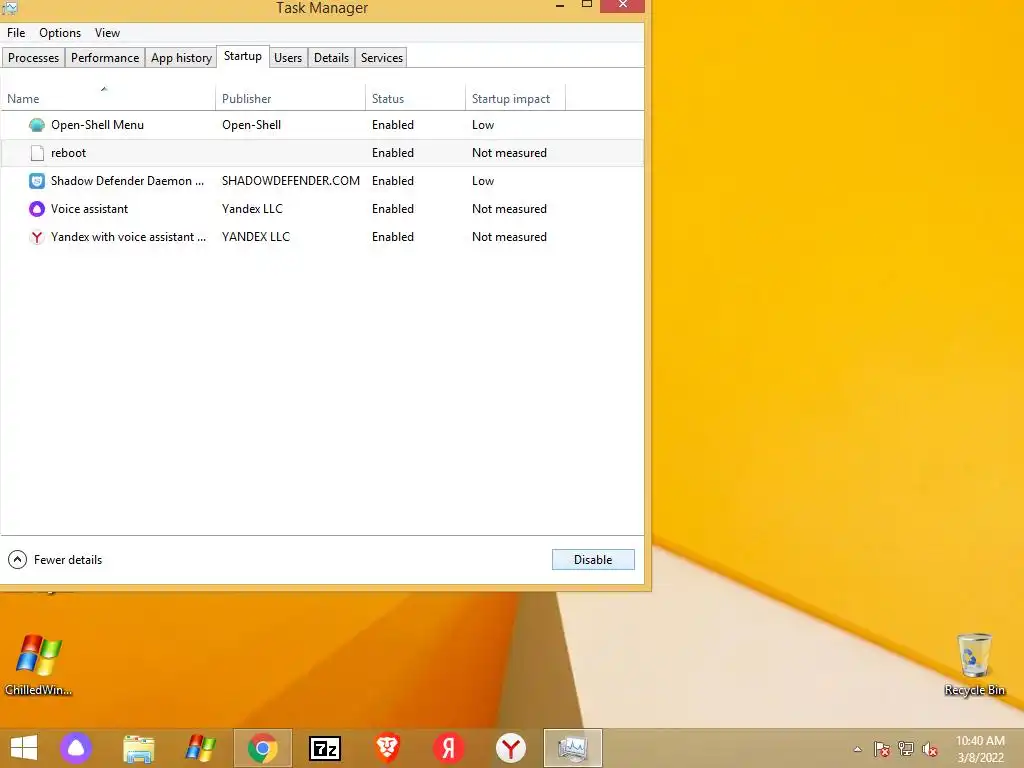This screenshot has width=1024, height=768.
Task: Select the Open-Shell Menu row name
Action: (x=97, y=125)
